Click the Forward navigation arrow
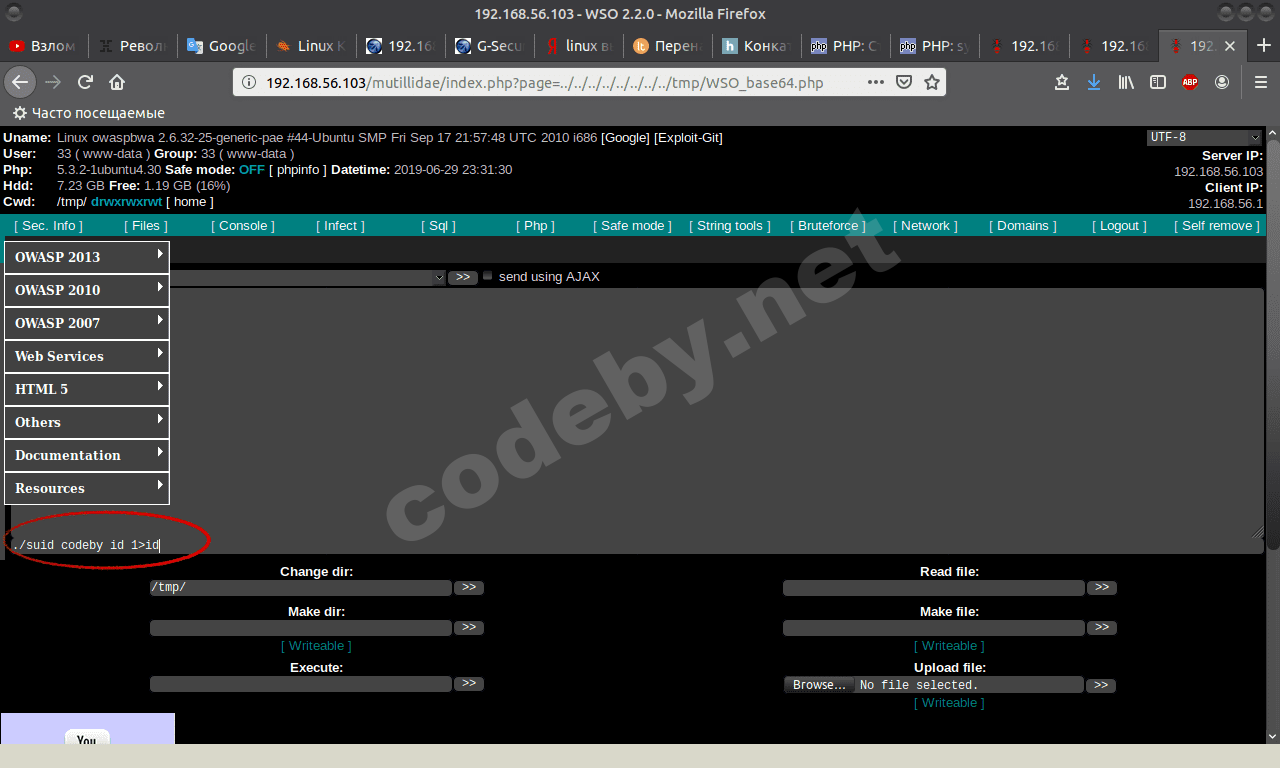 click(x=53, y=82)
